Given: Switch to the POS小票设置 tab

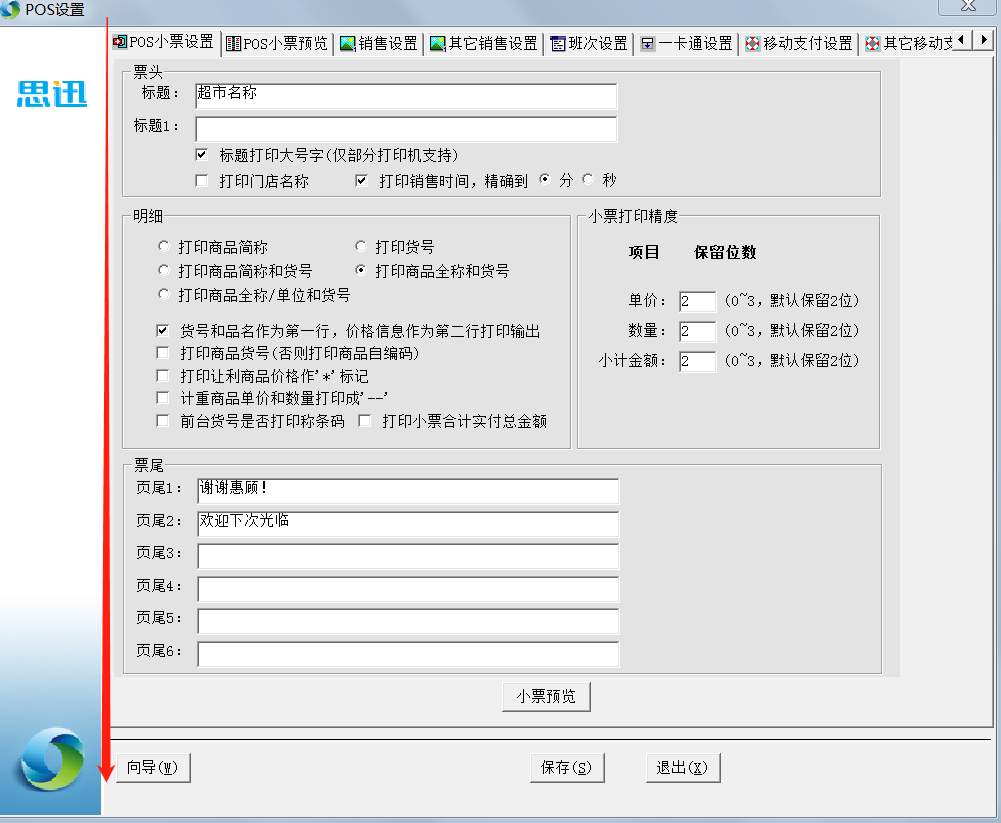Looking at the screenshot, I should point(164,42).
